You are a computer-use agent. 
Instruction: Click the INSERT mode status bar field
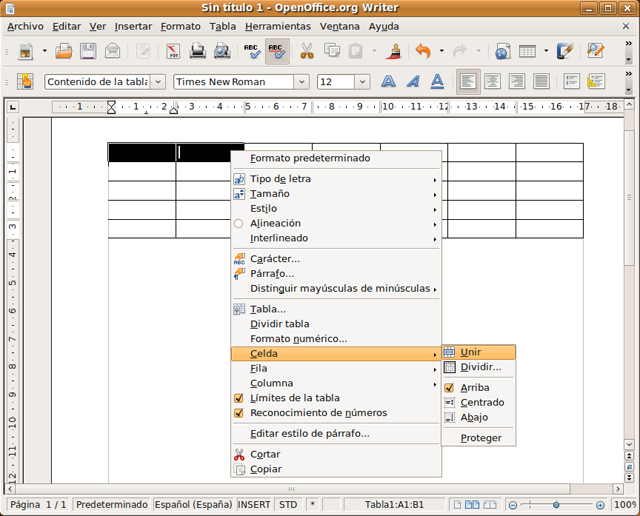click(254, 505)
